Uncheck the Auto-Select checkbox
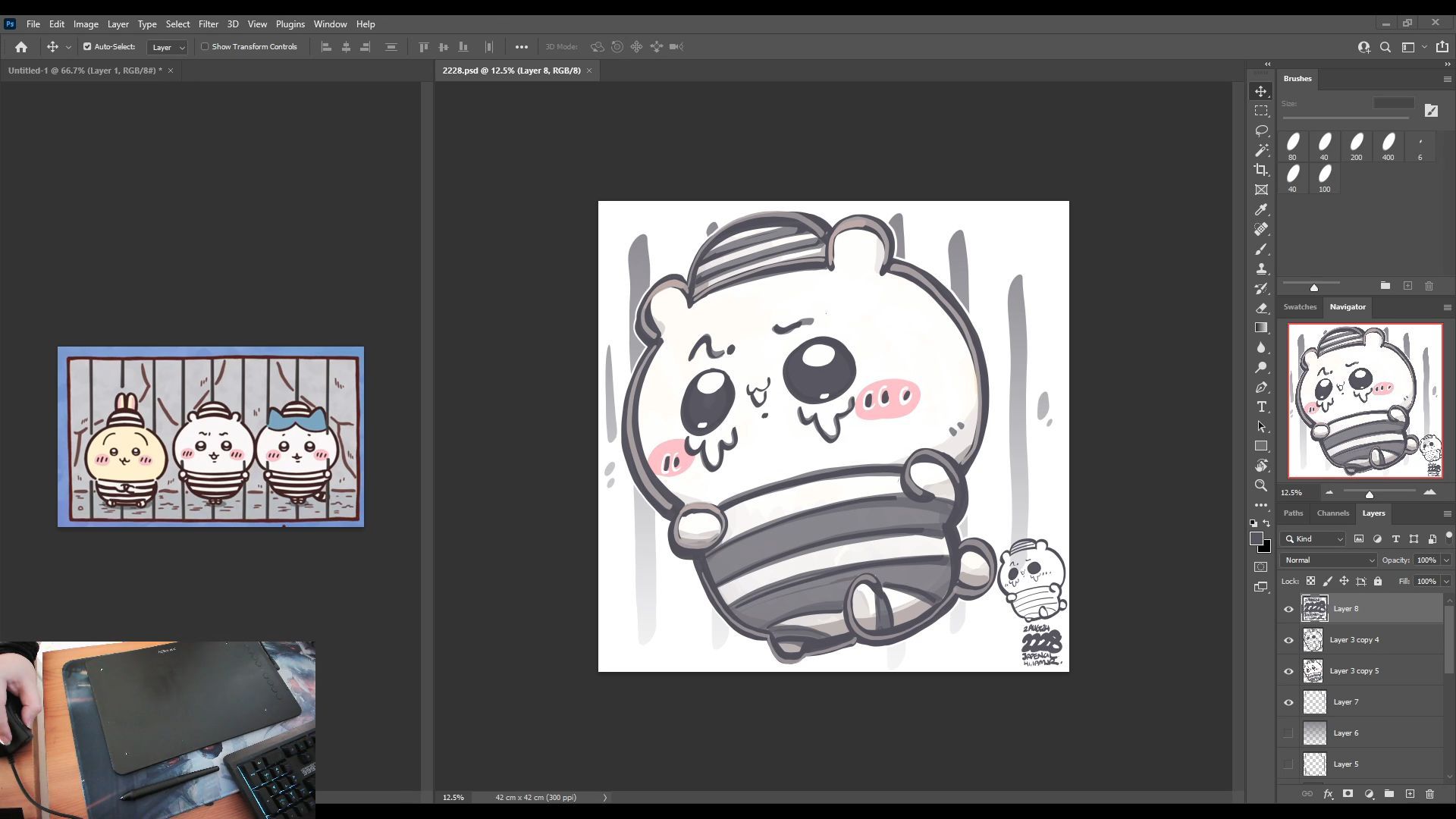Screen dimensions: 1456x819 pos(87,47)
